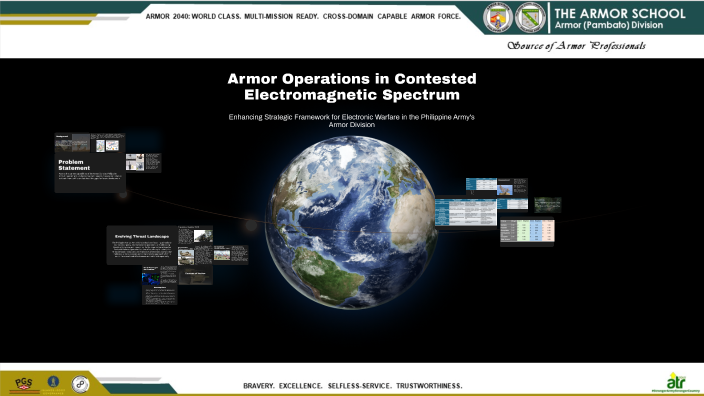Image resolution: width=704 pixels, height=396 pixels.
Task: Click the green atr logo
Action: point(676,382)
